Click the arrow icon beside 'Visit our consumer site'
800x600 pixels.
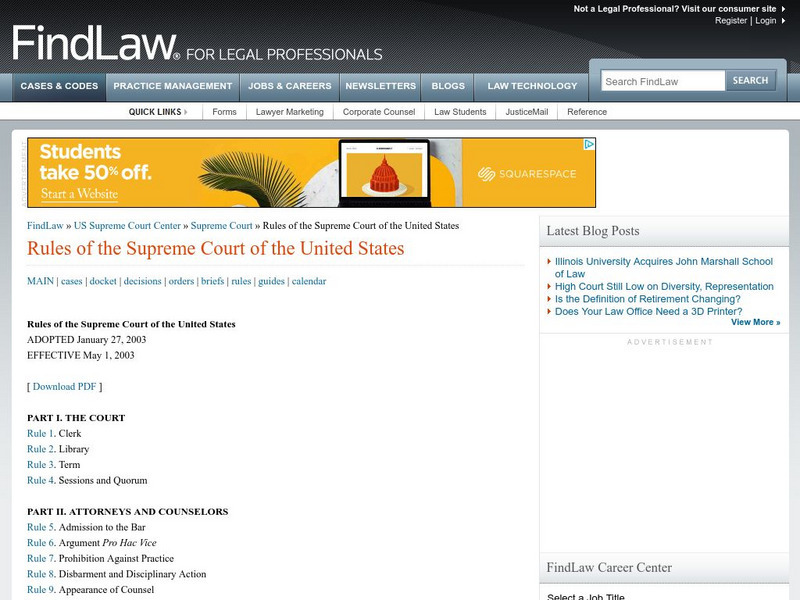[784, 8]
